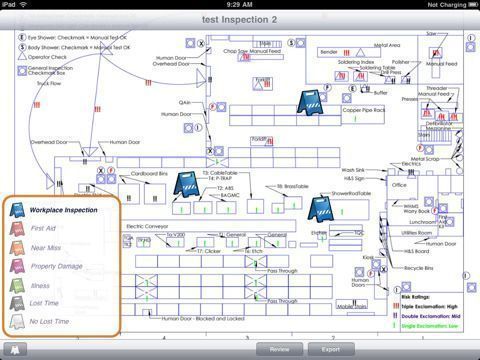Viewport: 480px width, 360px height.
Task: Choose the gray Lost Time sign icon
Action: 17,303
